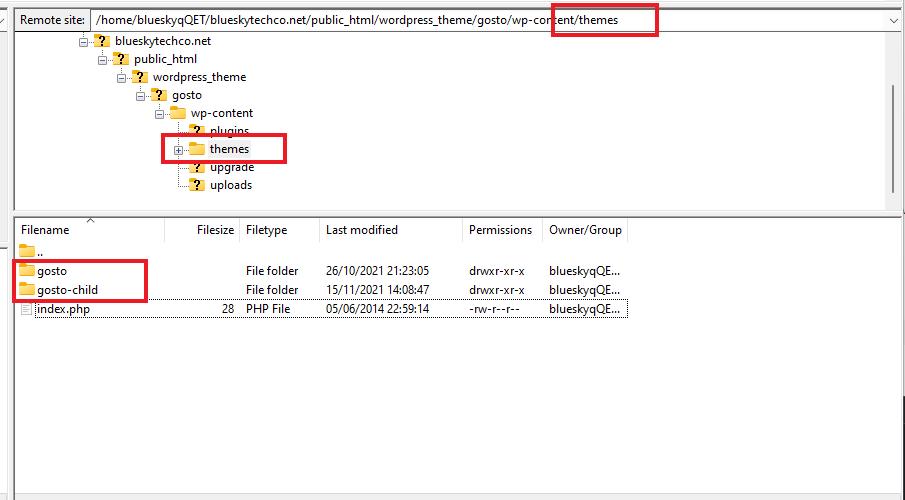Select uploads folder in the tree
Viewport: 905px width, 500px height.
[231, 185]
